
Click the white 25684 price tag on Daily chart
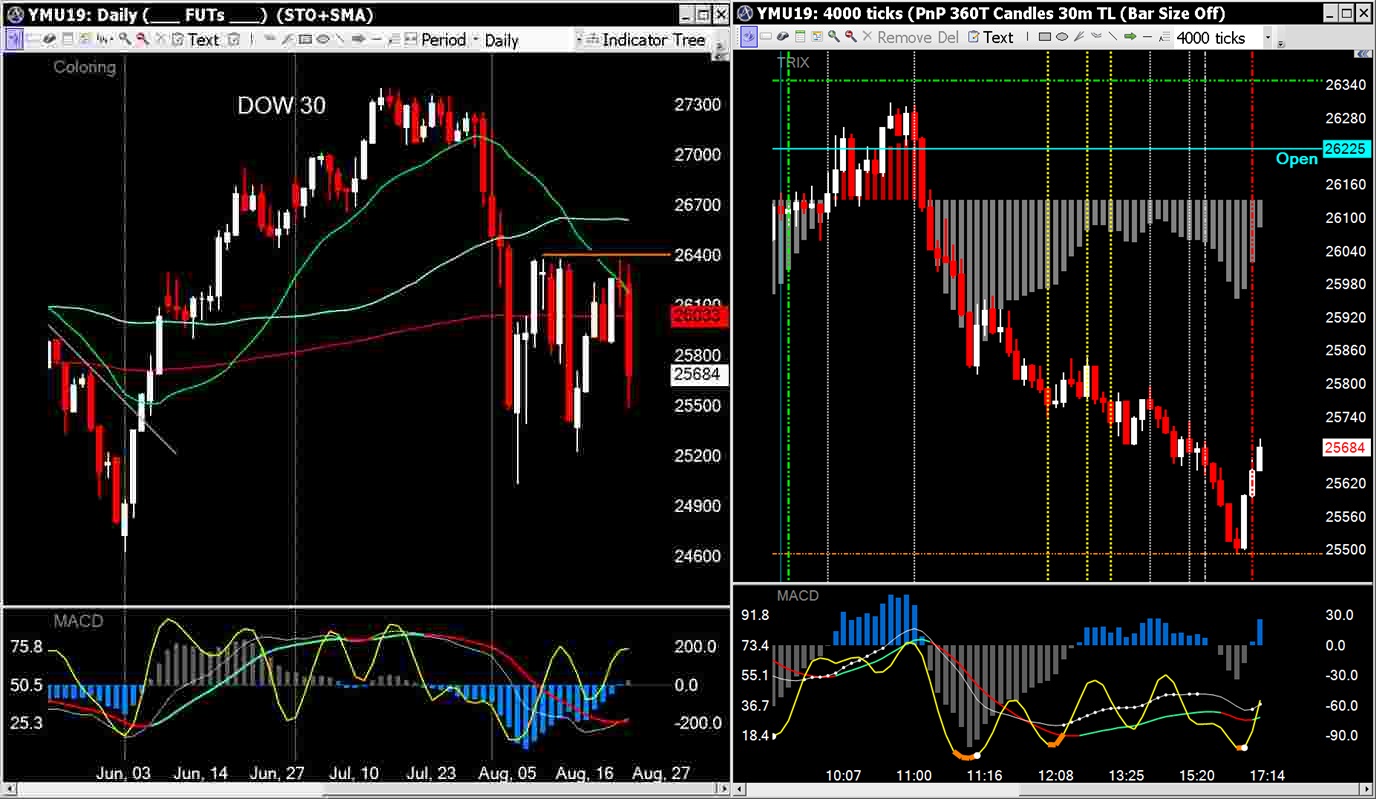tap(699, 375)
